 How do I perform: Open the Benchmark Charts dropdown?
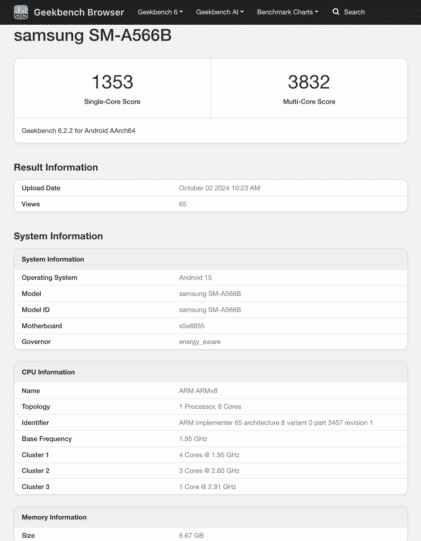[x=287, y=12]
